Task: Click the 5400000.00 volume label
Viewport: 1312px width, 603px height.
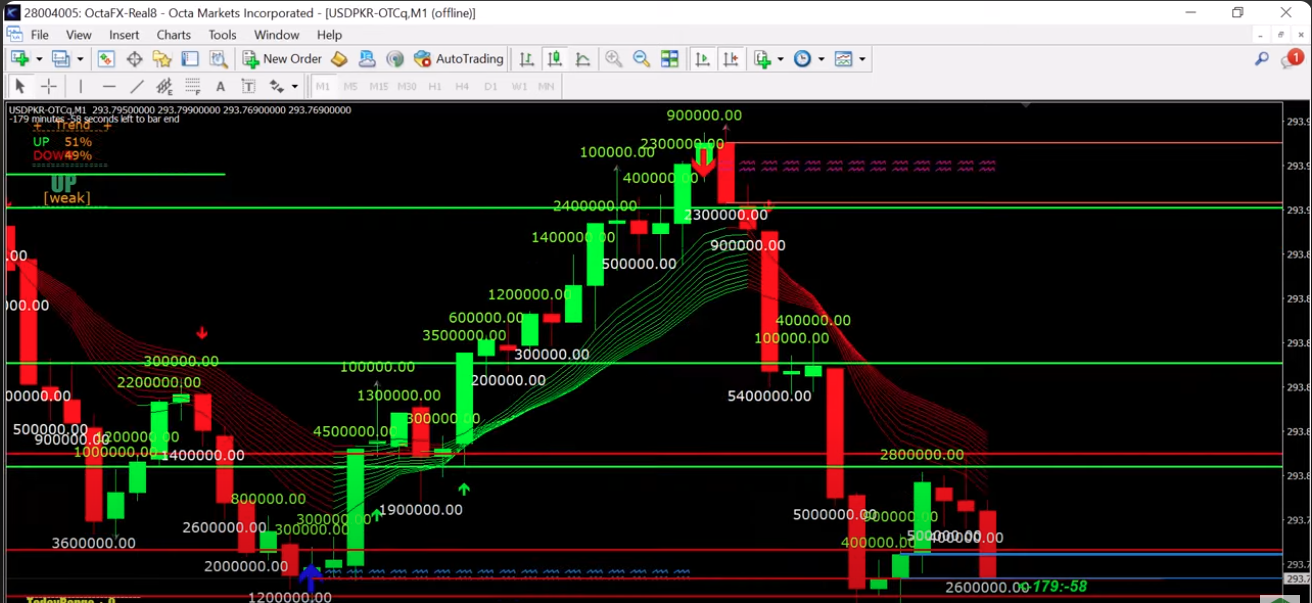Action: [769, 396]
